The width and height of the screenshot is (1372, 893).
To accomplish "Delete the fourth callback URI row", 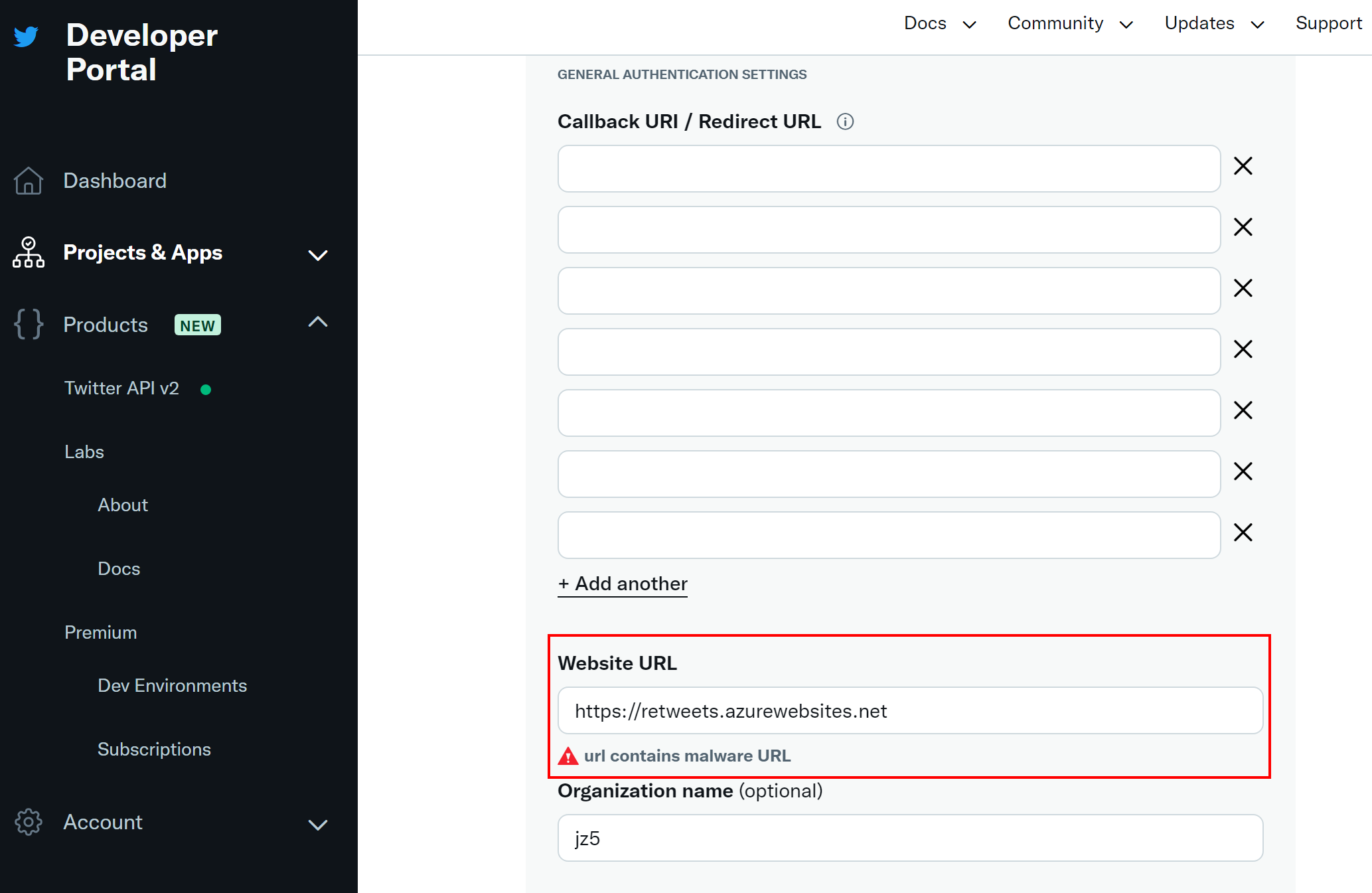I will click(1243, 349).
